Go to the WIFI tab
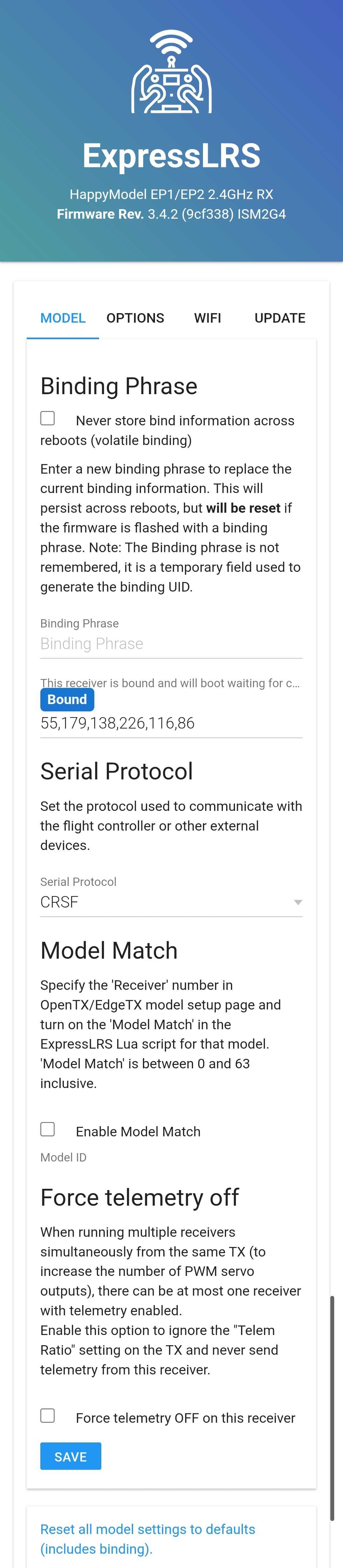Screen dimensions: 343x1568 point(207,318)
